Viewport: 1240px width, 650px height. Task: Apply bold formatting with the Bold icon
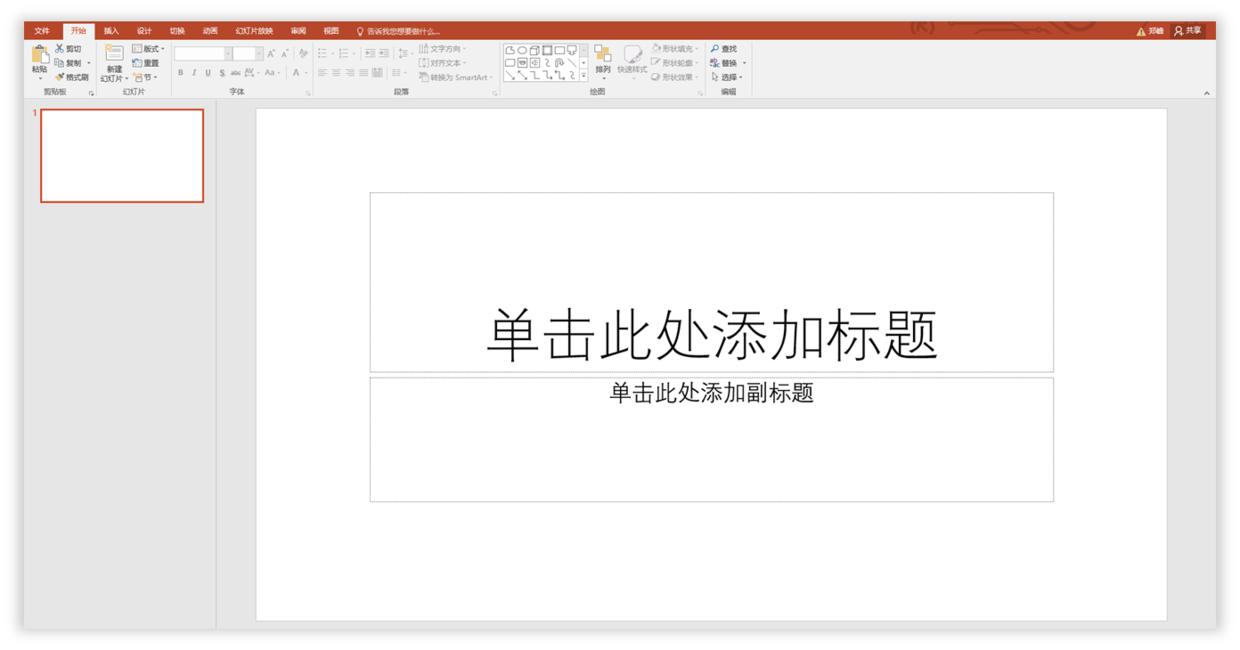181,71
